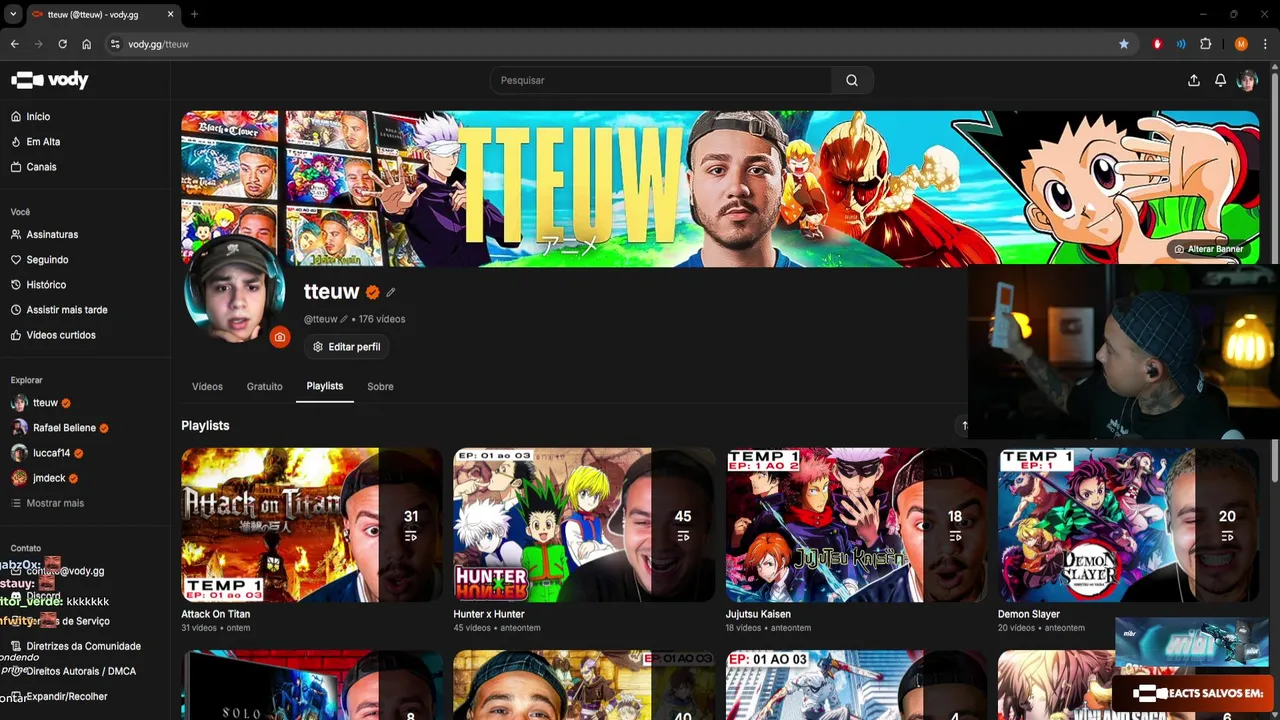
Task: Open Attack On Titan playlist thumbnail
Action: pos(312,525)
